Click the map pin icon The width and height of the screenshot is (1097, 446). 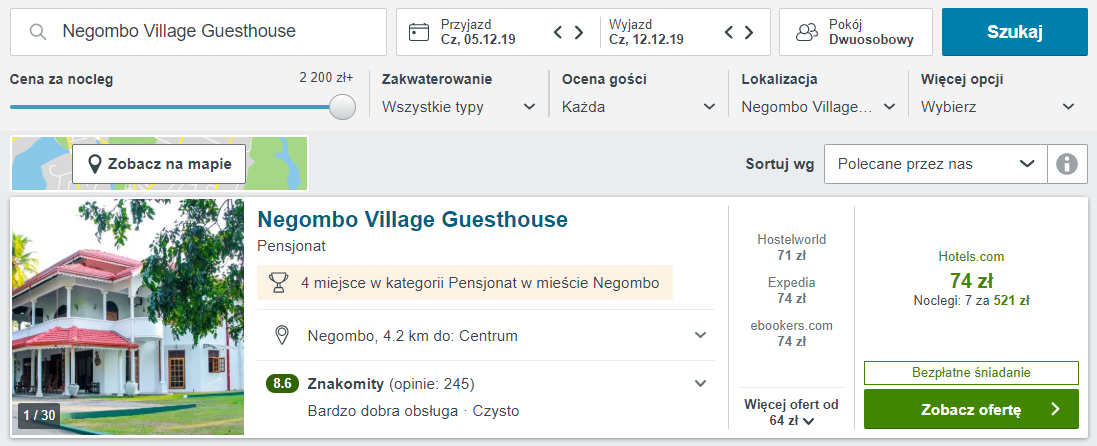(x=95, y=164)
